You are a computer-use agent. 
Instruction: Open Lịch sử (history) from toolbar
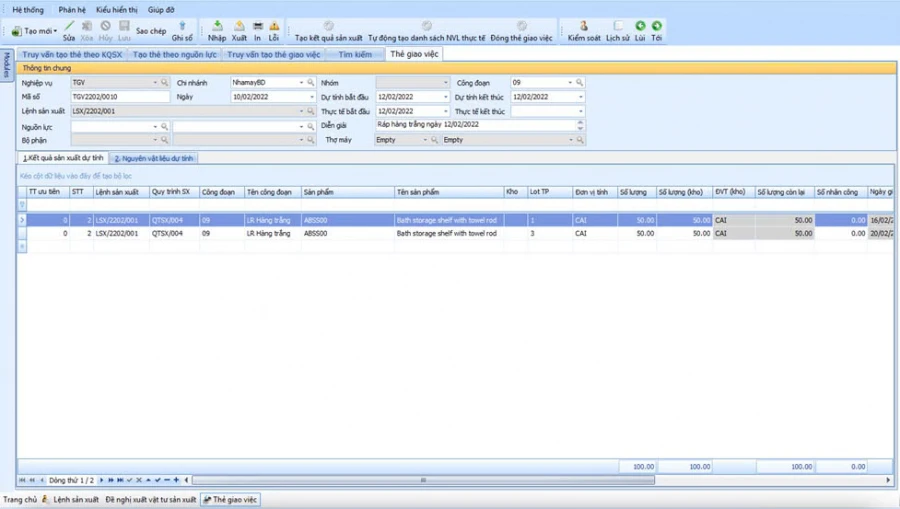(x=618, y=32)
